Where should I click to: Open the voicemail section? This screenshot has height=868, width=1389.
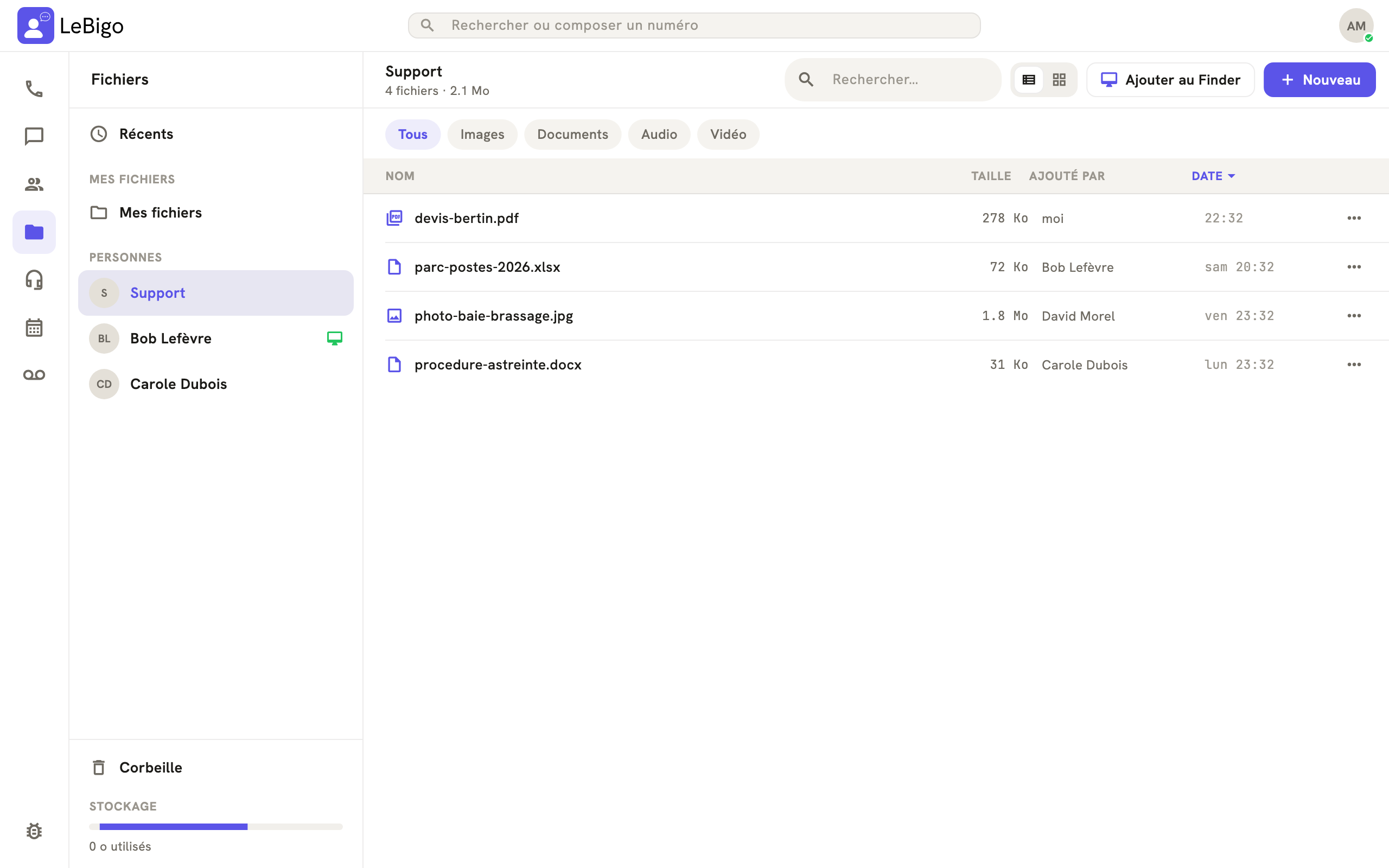[x=34, y=375]
